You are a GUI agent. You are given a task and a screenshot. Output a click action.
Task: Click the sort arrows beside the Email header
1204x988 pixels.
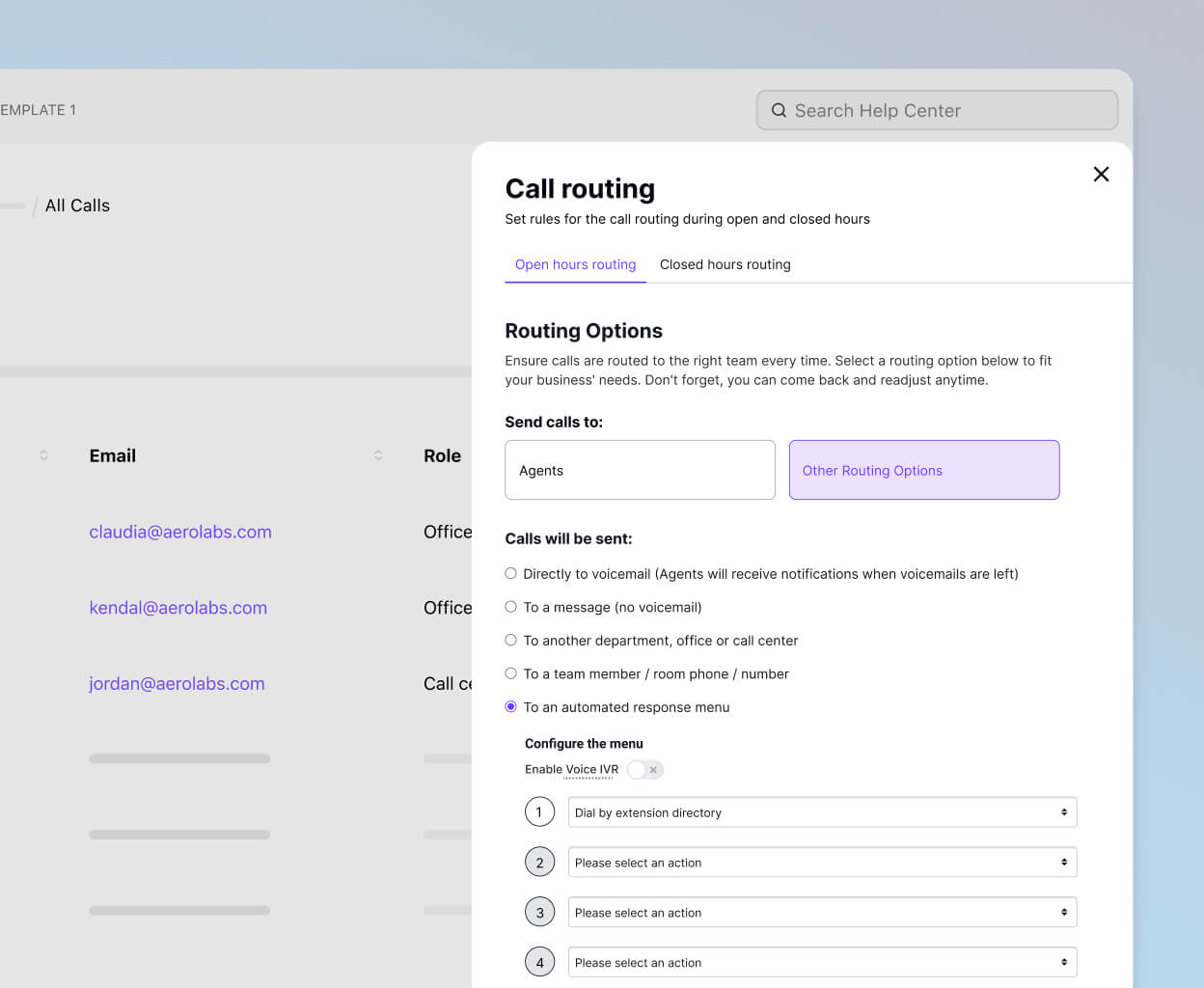pos(377,455)
